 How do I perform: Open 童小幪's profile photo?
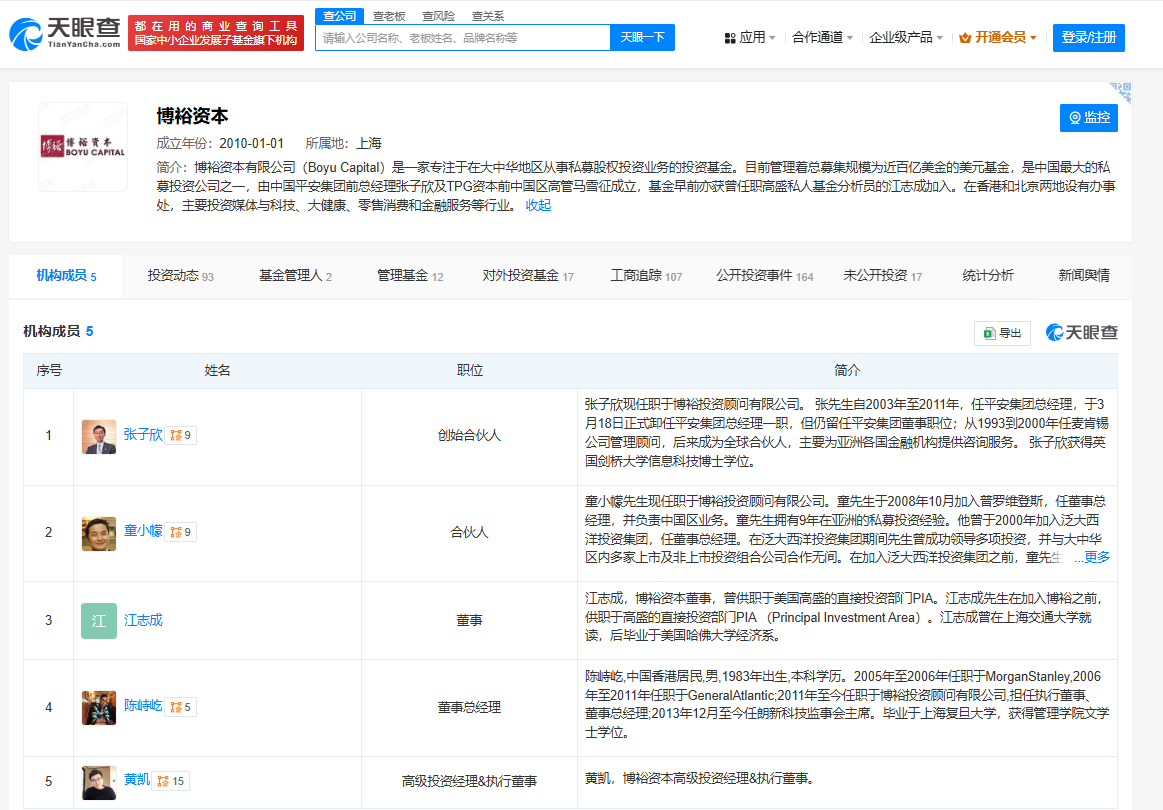click(x=99, y=533)
